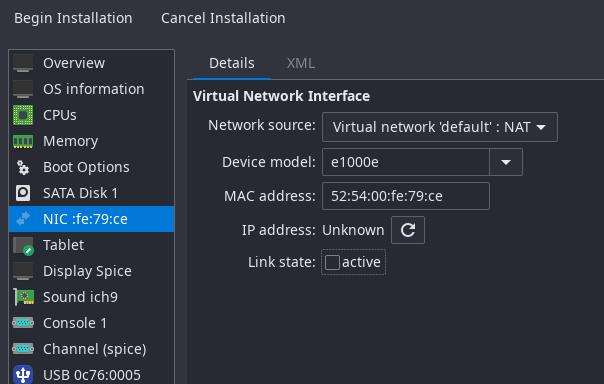Click the 'Unknown' IP address value
The height and width of the screenshot is (384, 604).
pos(353,230)
